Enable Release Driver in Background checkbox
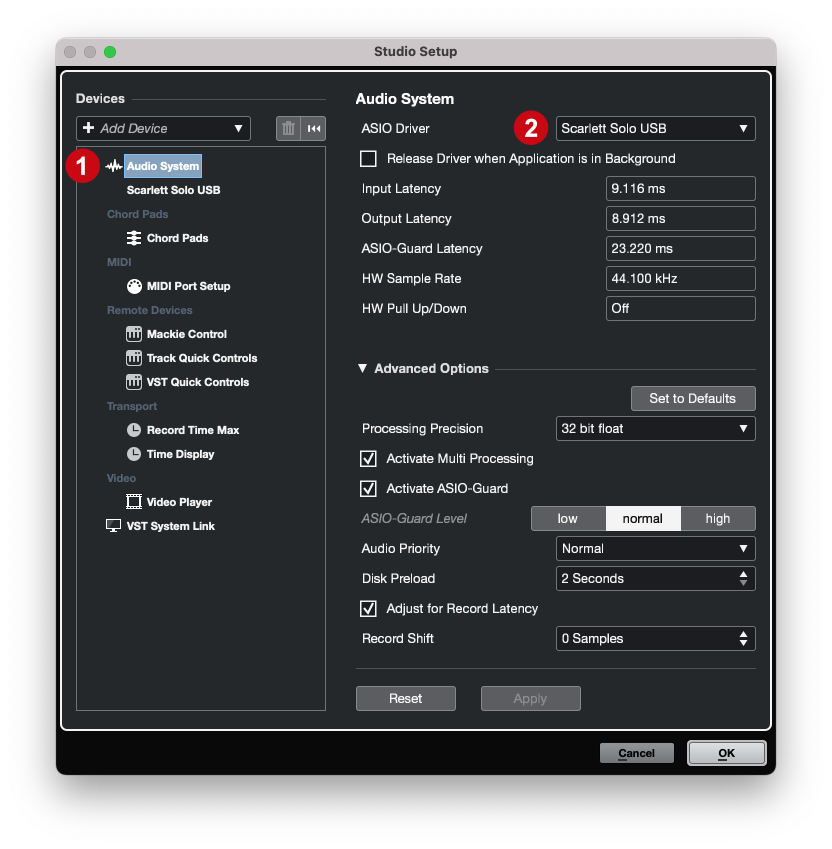 [x=368, y=159]
